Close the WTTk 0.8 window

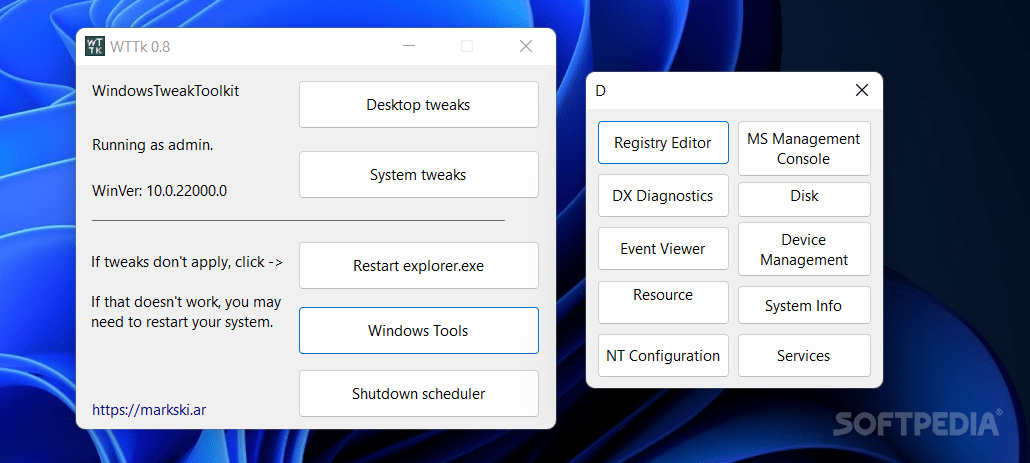[526, 46]
